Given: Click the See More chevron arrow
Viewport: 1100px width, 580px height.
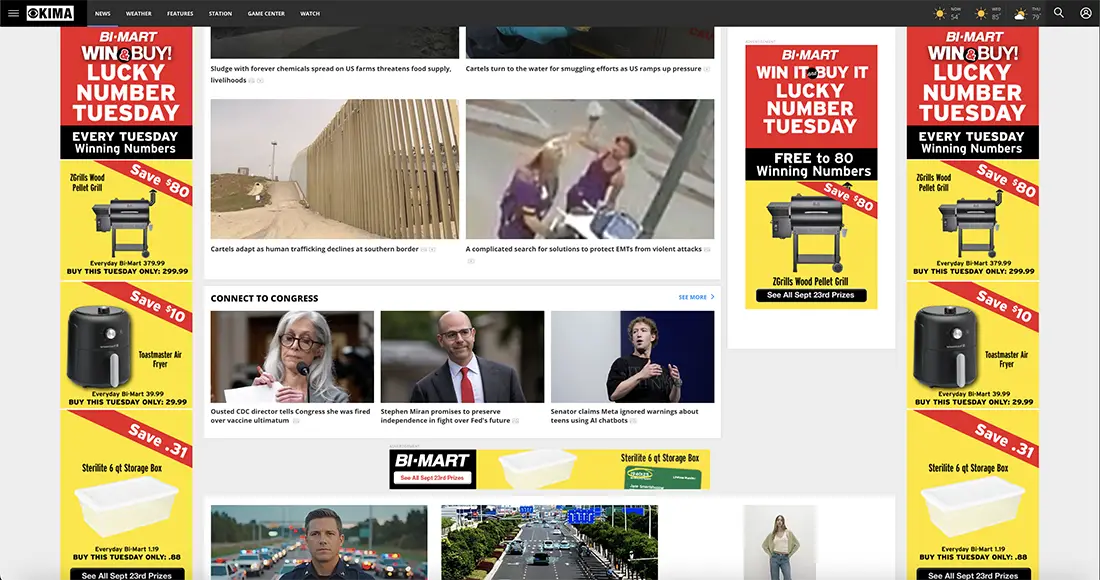Looking at the screenshot, I should coord(712,297).
